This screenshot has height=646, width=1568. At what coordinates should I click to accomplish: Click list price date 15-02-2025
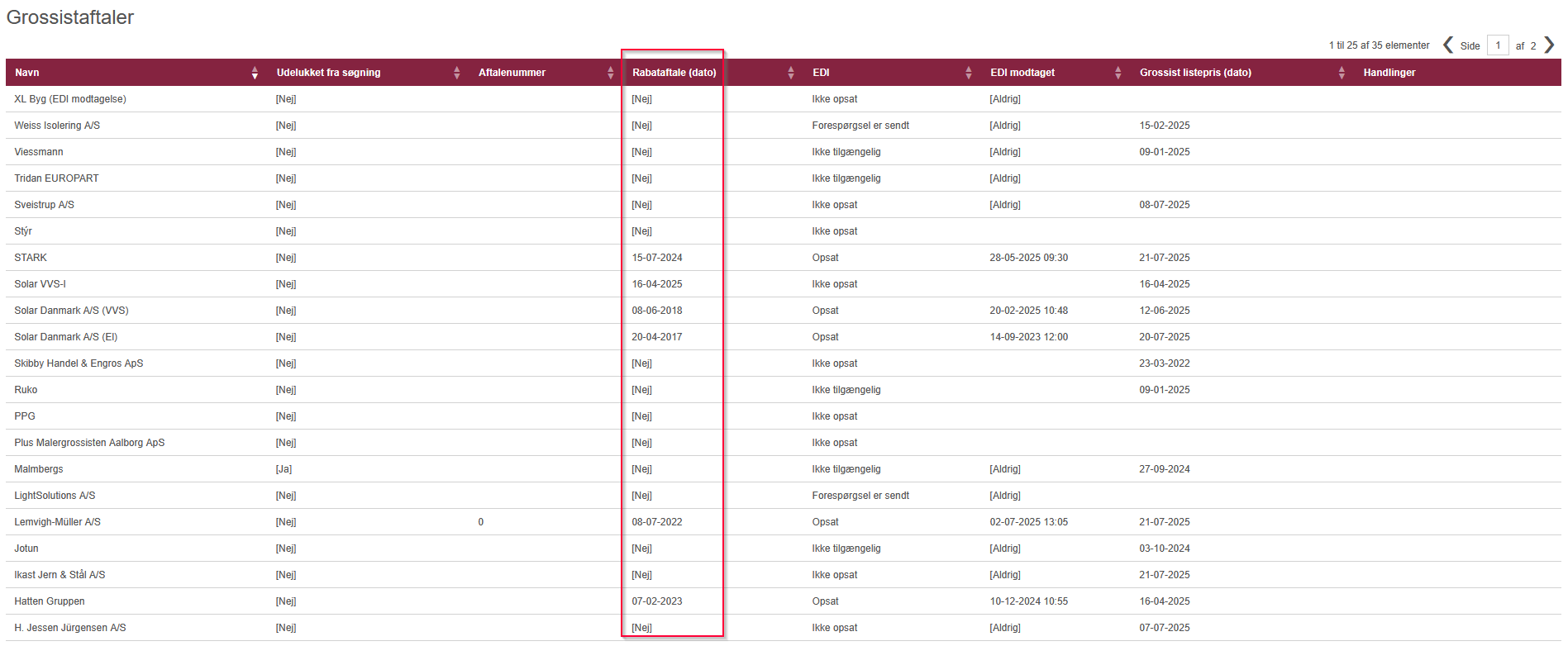(x=1165, y=126)
